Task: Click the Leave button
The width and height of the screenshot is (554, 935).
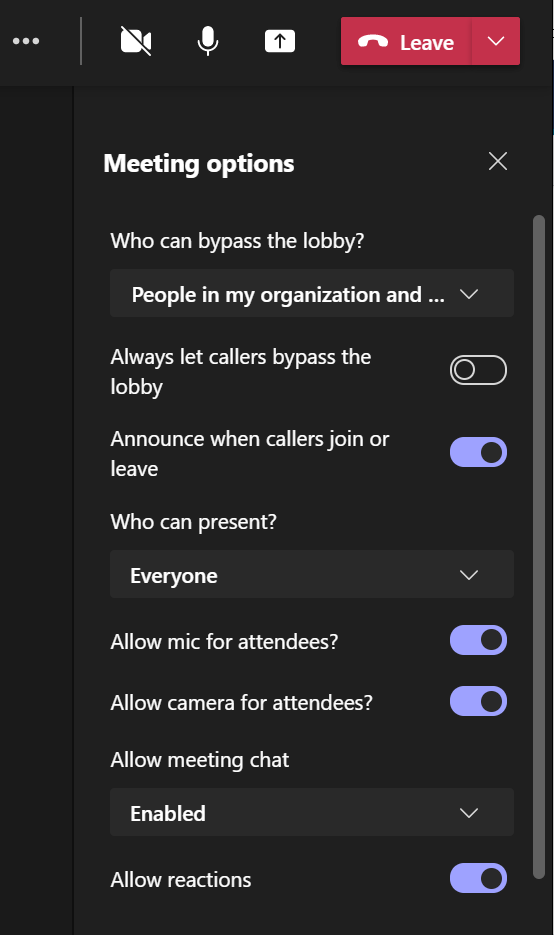Action: pos(406,41)
